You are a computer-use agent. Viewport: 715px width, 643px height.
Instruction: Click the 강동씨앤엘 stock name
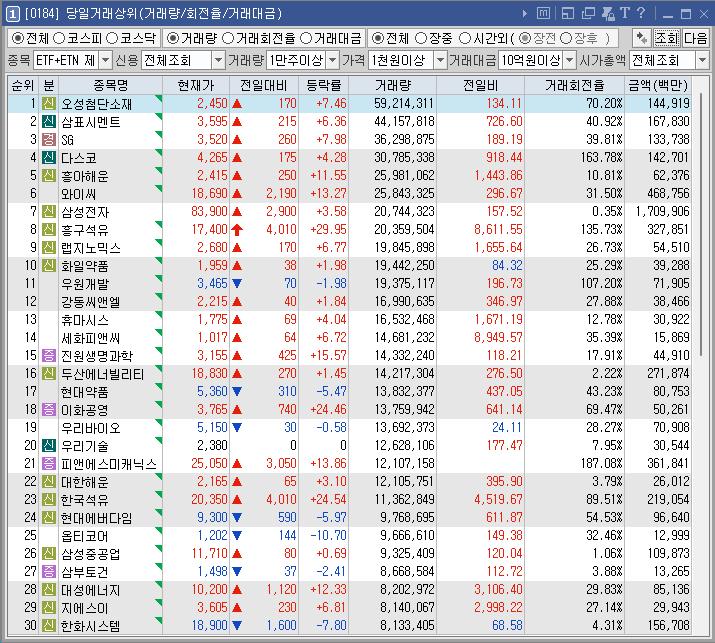point(90,301)
